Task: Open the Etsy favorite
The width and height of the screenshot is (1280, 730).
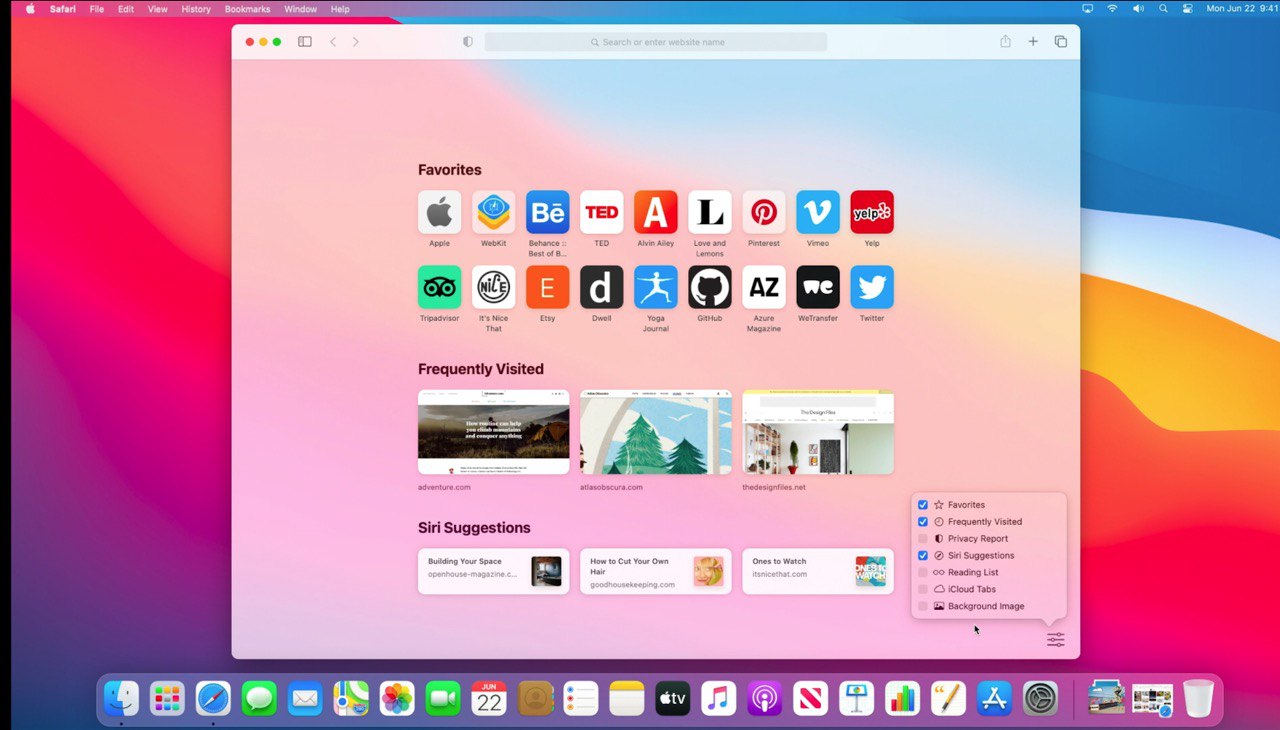Action: 547,287
